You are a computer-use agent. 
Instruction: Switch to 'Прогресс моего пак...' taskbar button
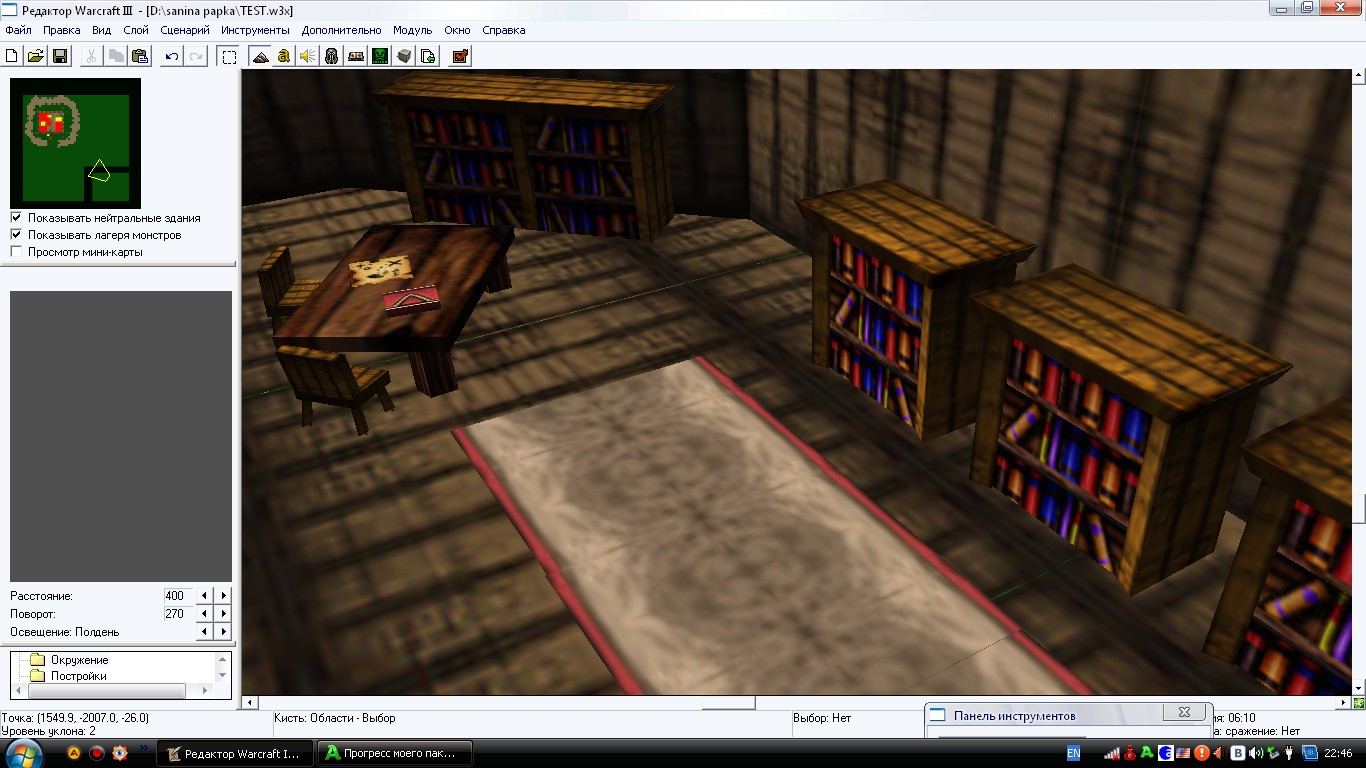point(394,753)
